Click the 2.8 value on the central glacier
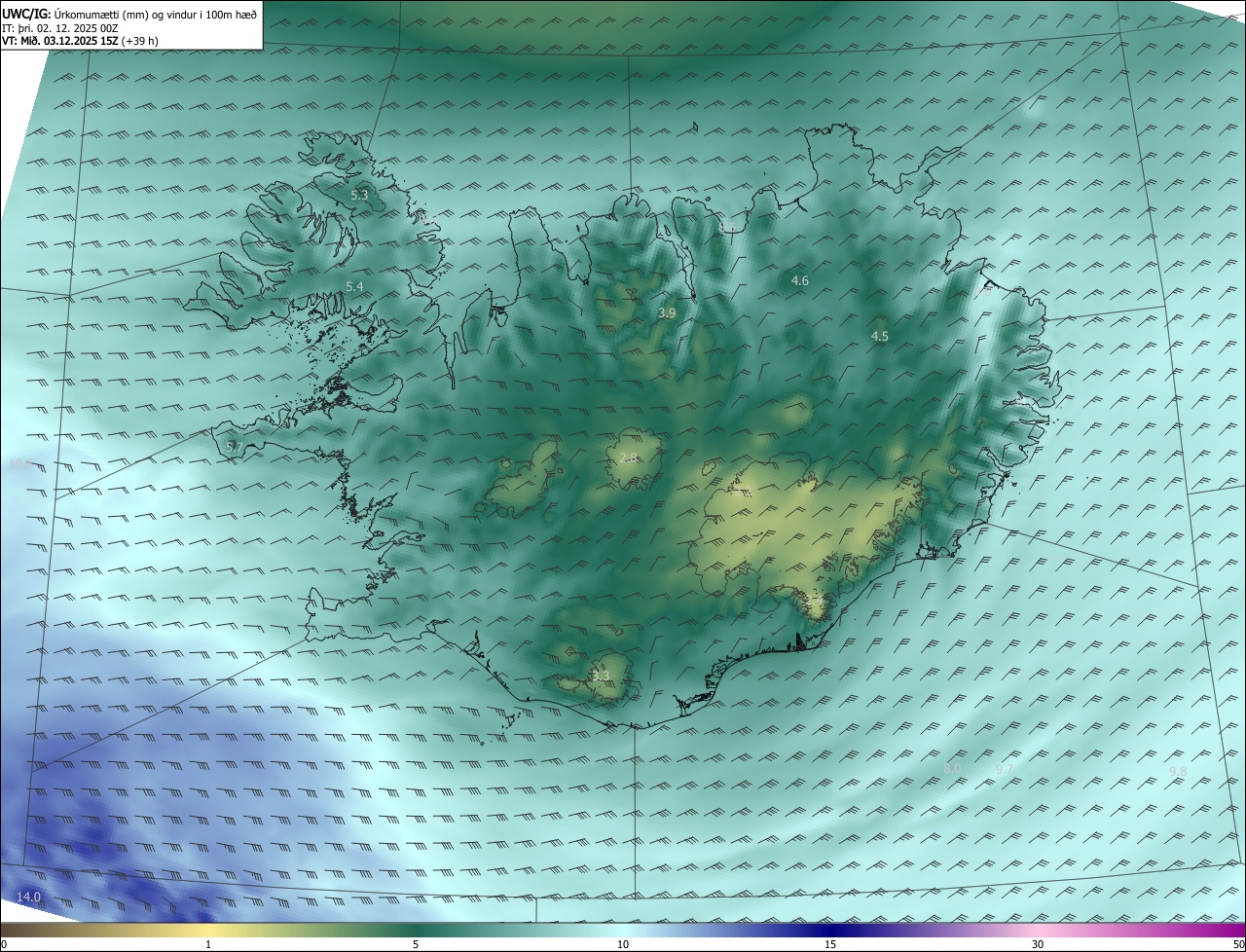 (628, 458)
